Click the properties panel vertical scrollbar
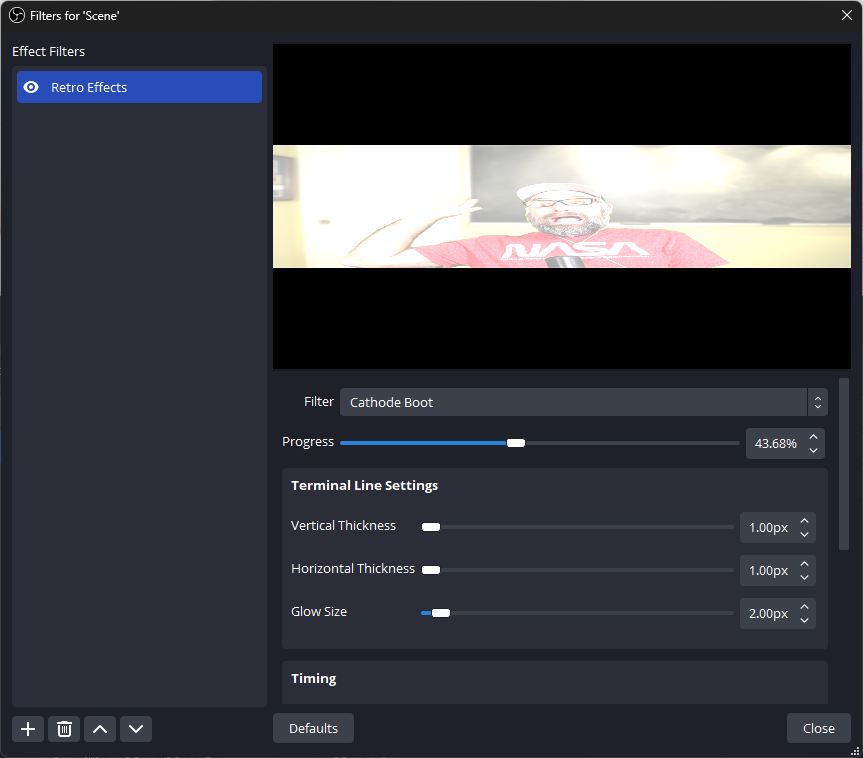Viewport: 863px width, 758px height. [x=844, y=464]
